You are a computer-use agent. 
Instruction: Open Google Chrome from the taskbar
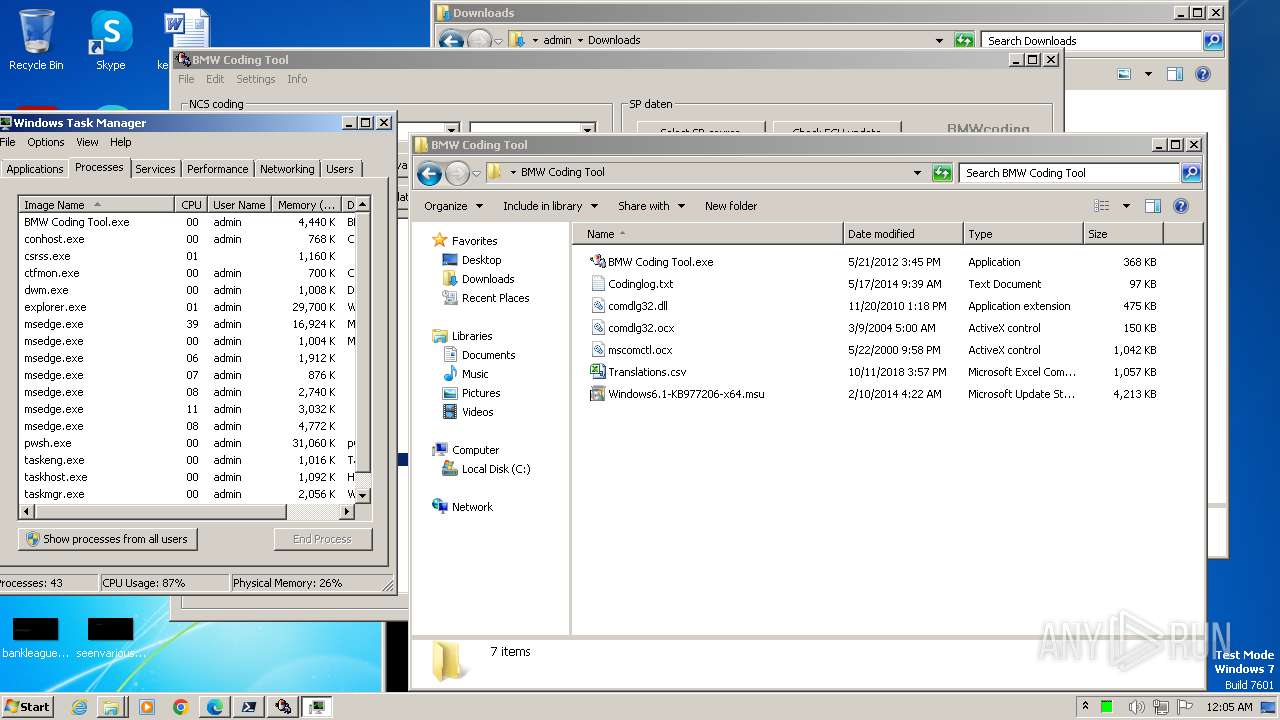click(x=181, y=707)
